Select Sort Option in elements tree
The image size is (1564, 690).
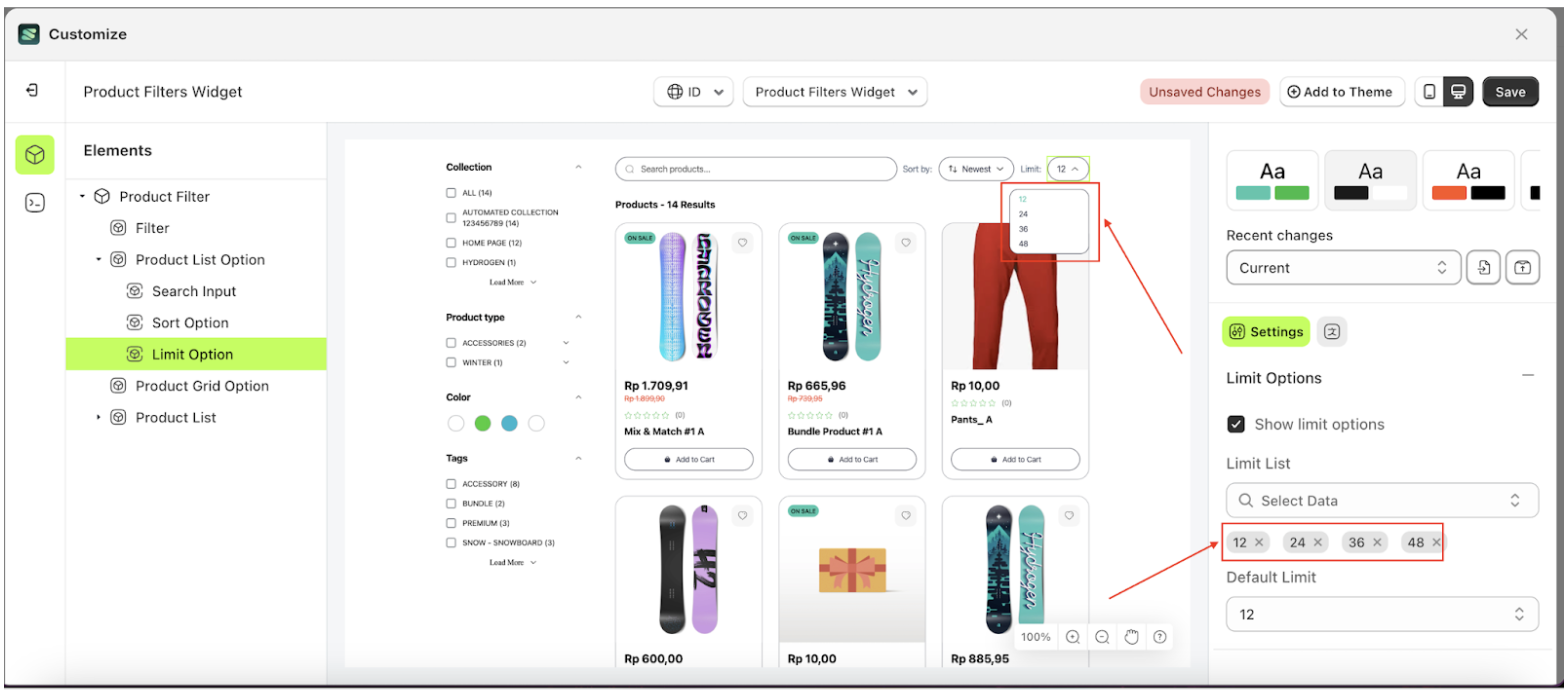tap(190, 323)
